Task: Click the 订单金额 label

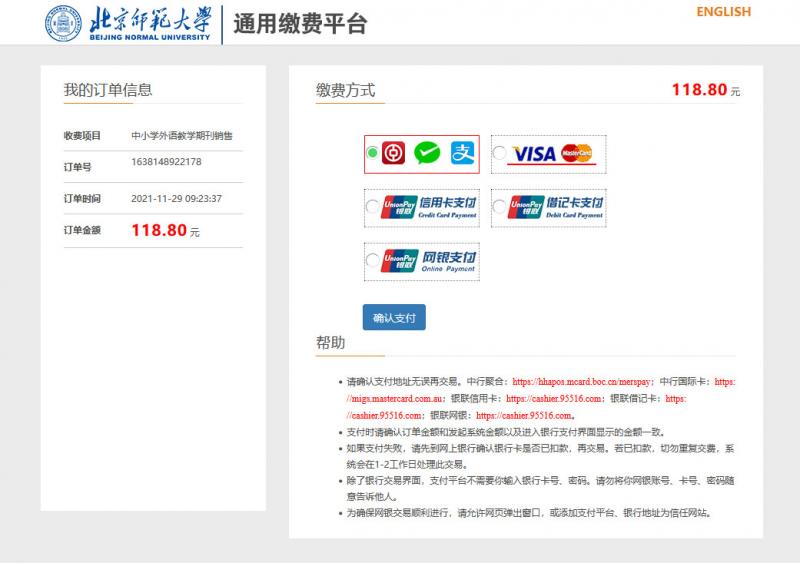Action: [82, 230]
